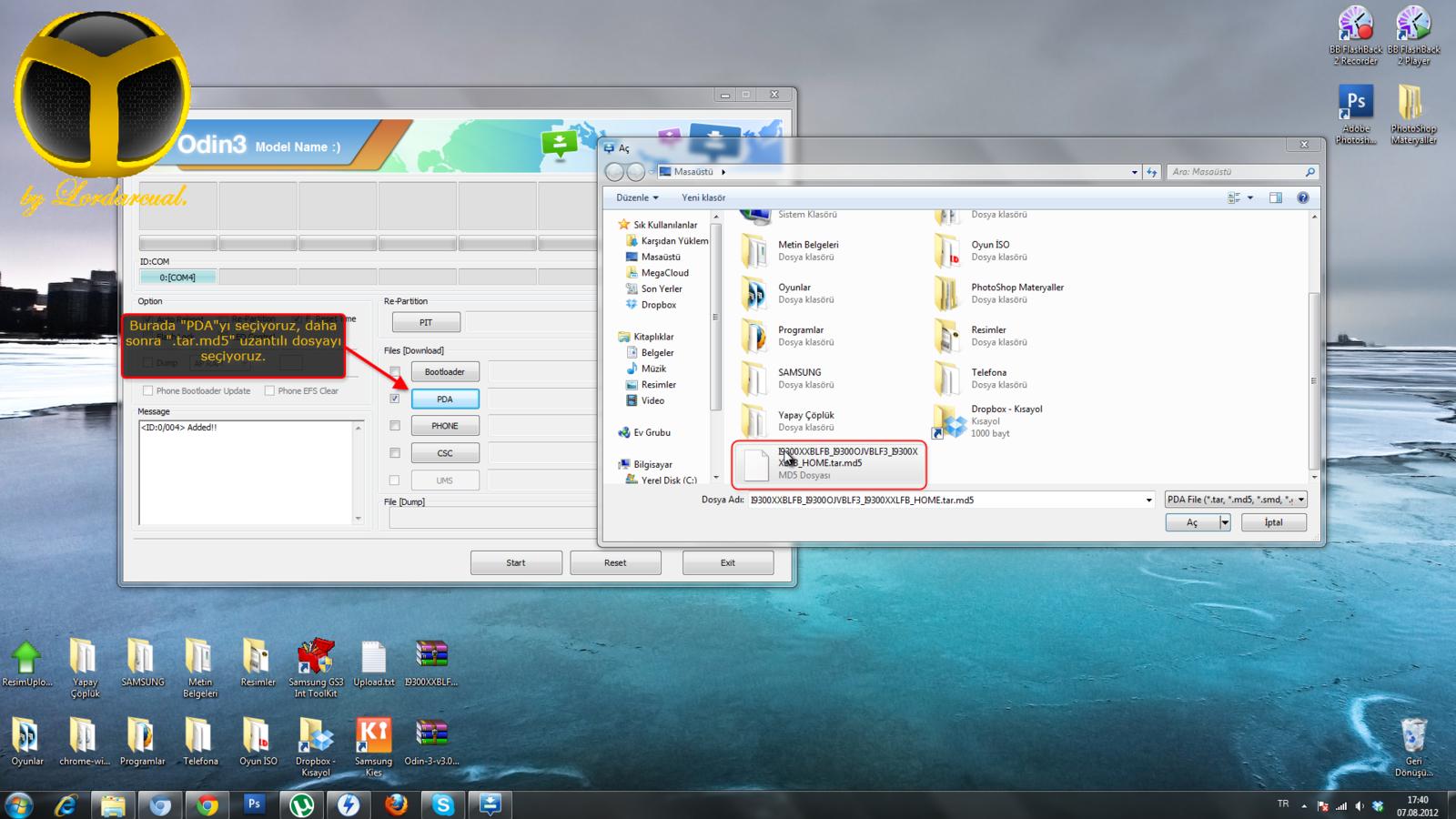
Task: Open BB FlashBack 2 Recorder desktop icon
Action: [x=1355, y=36]
